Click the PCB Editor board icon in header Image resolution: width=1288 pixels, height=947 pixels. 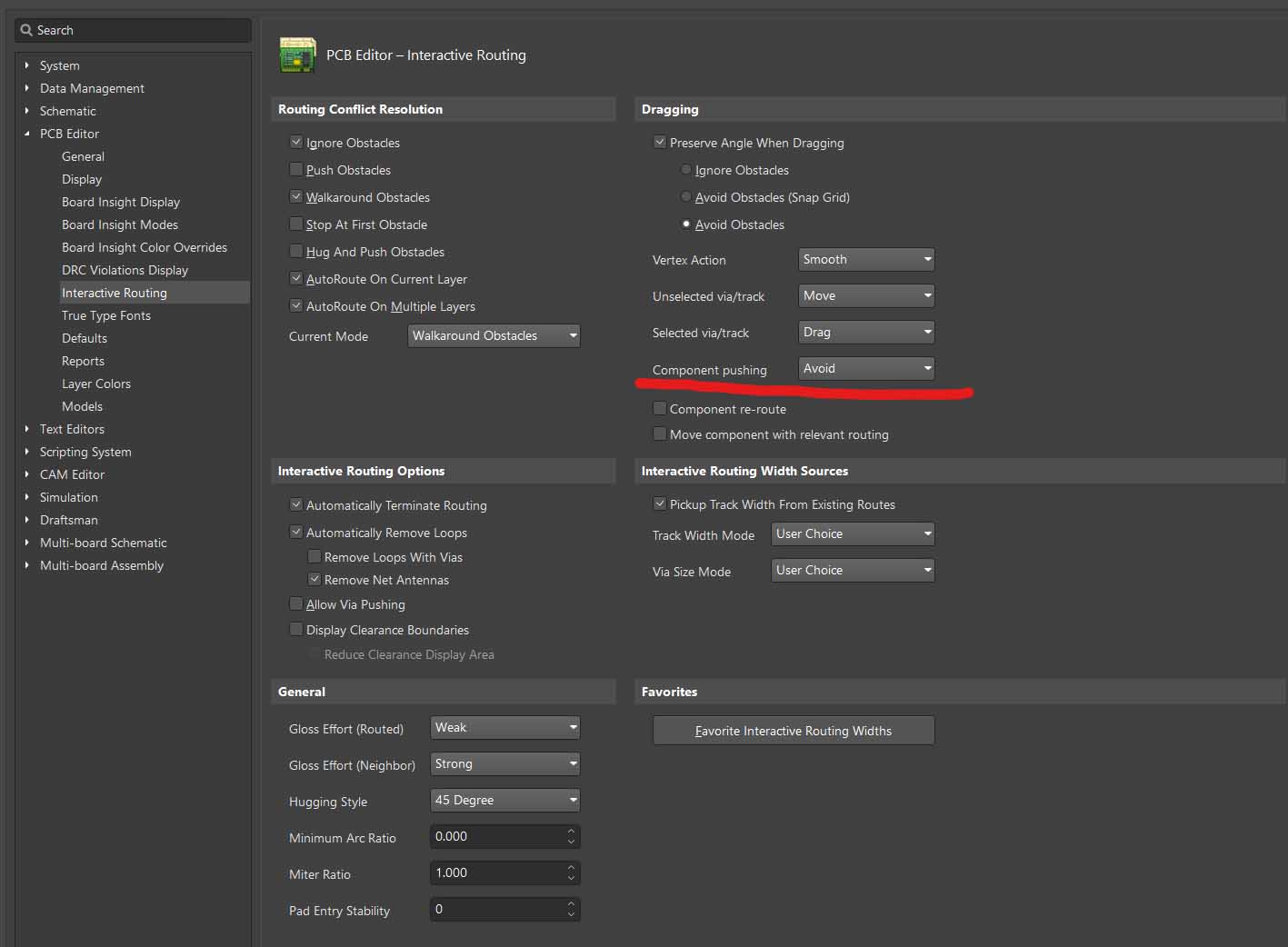297,55
